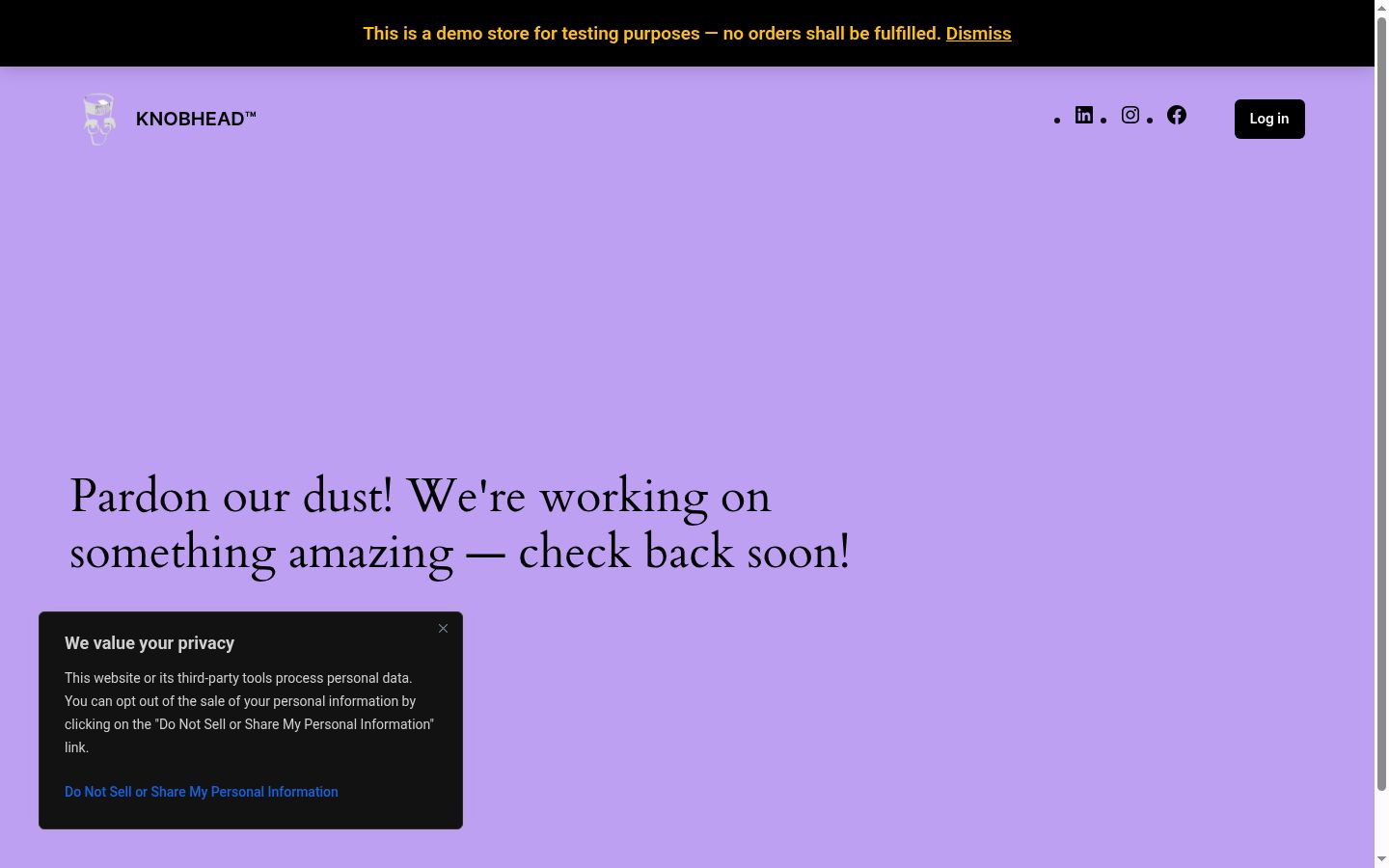Click the privacy notice description paragraph

tap(250, 713)
